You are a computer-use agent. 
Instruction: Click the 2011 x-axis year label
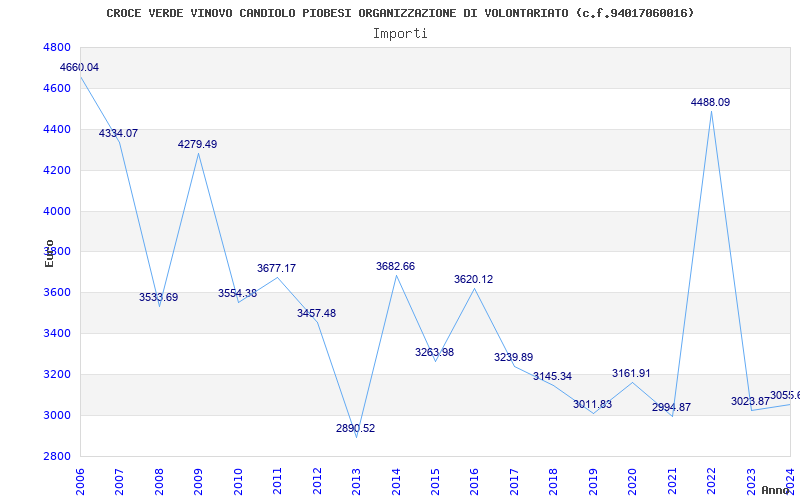[277, 481]
